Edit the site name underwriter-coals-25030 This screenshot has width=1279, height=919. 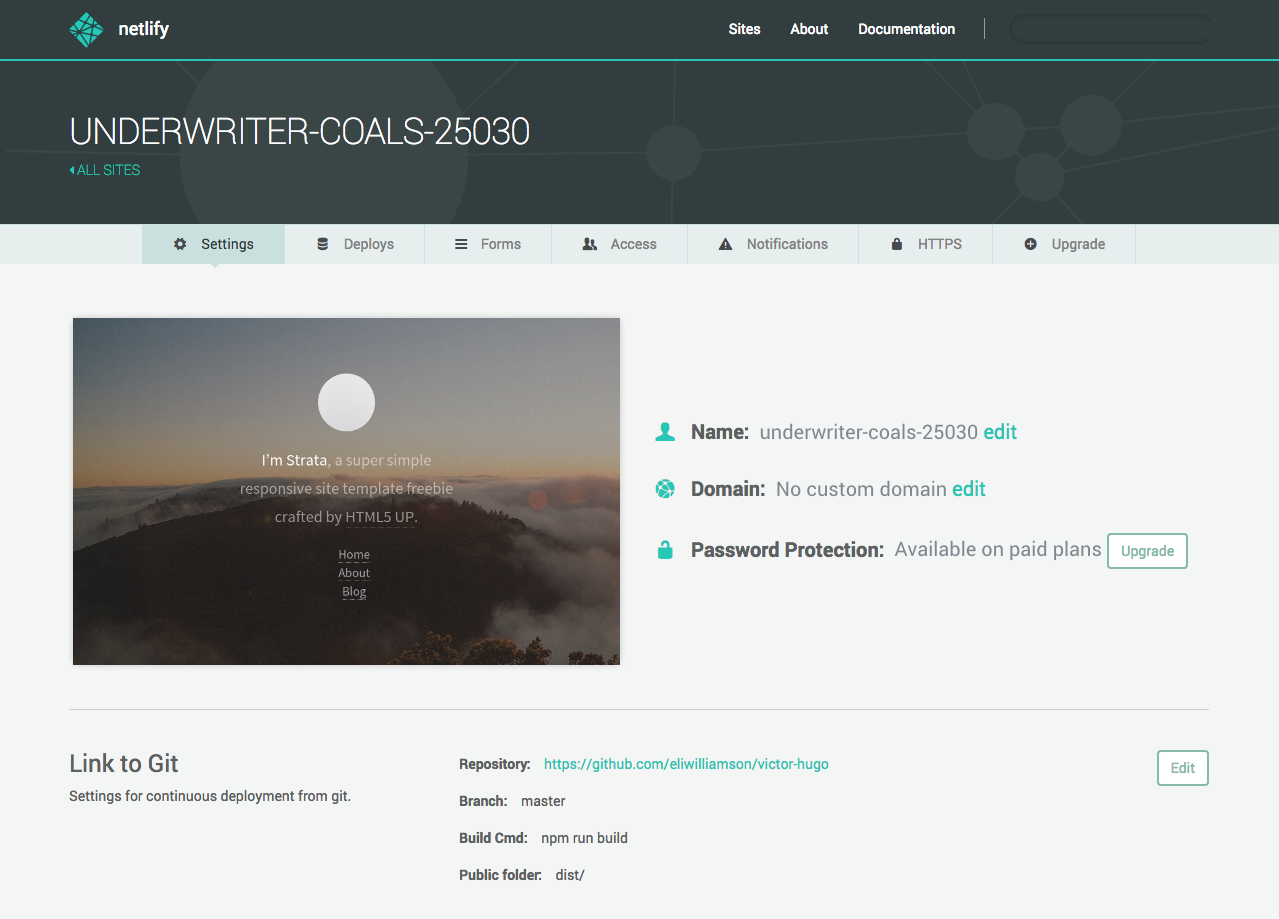1000,432
